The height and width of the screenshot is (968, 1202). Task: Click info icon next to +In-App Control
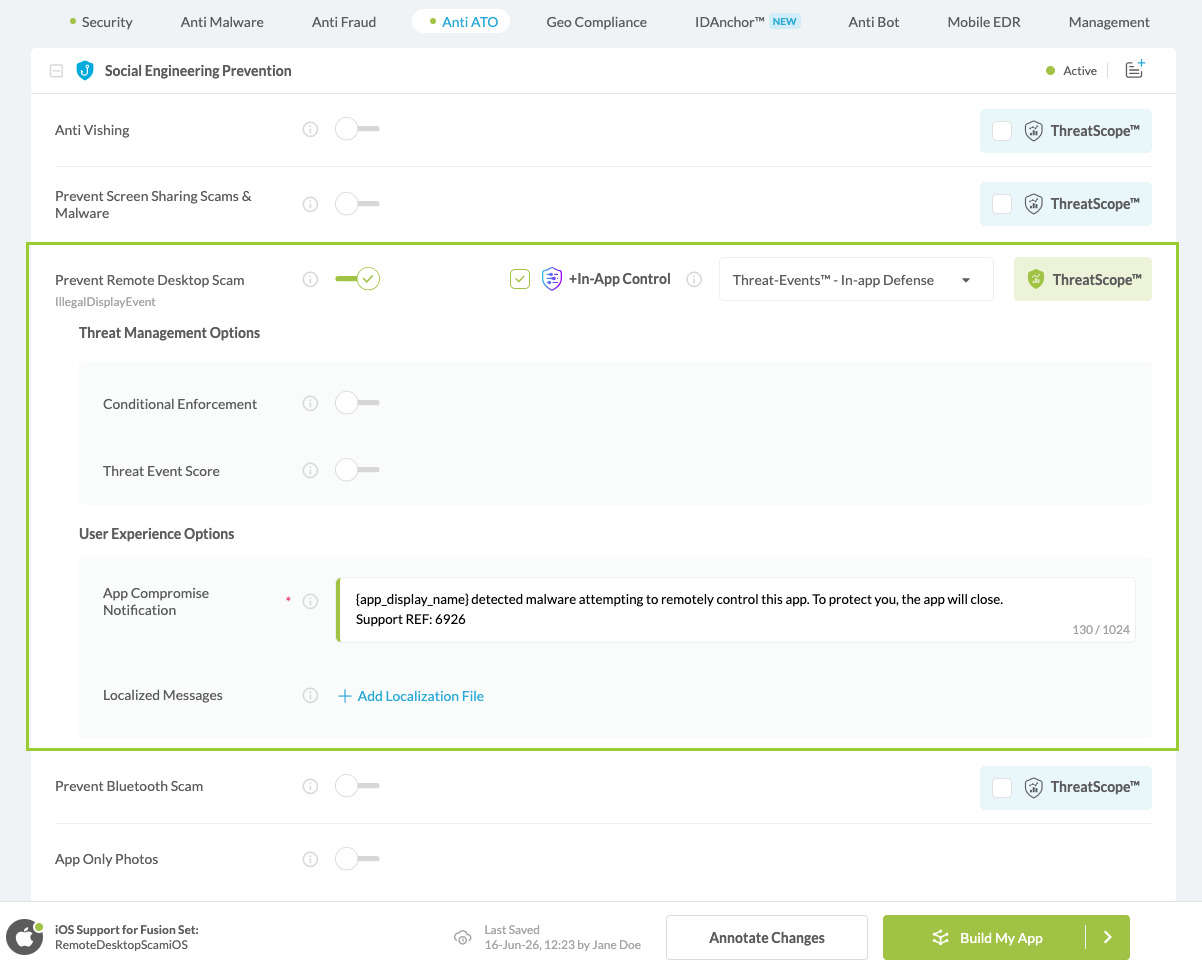[x=694, y=280]
